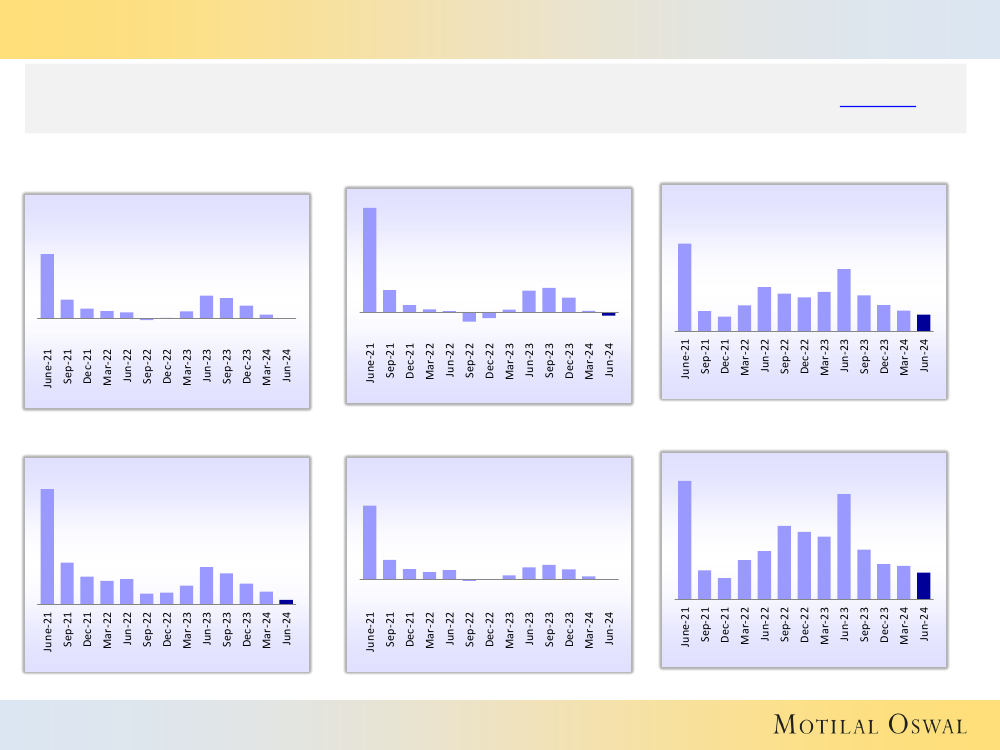Image resolution: width=1000 pixels, height=750 pixels.
Task: Select the June-21 bar in bottom-middle chart
Action: pos(369,542)
